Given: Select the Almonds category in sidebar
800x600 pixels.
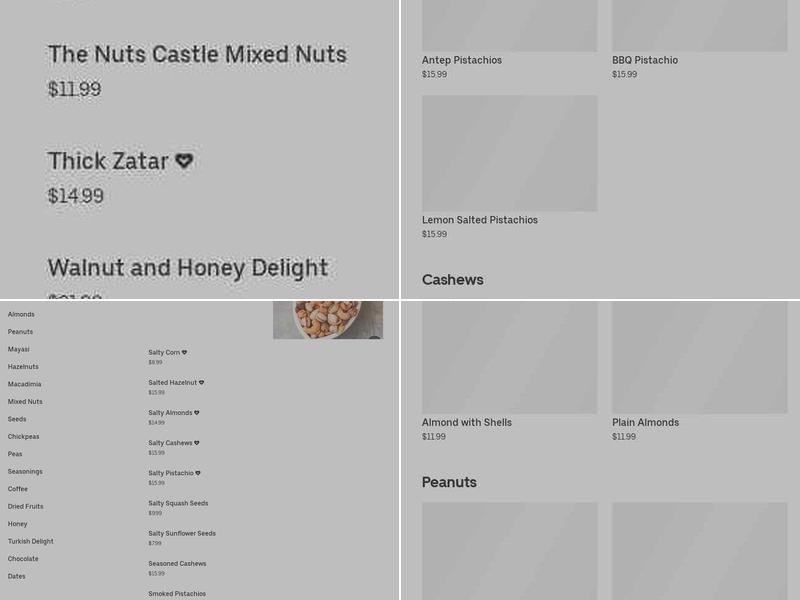Looking at the screenshot, I should [21, 314].
